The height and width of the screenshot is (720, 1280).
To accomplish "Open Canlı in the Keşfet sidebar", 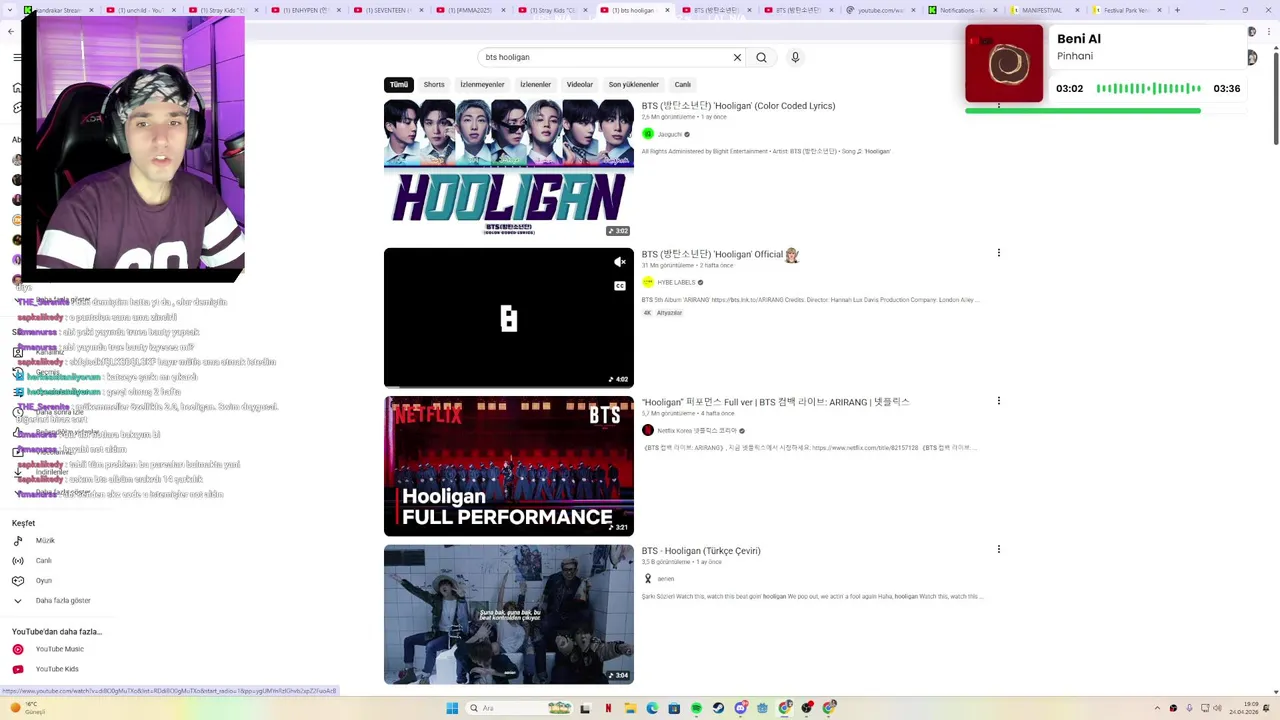I will click(44, 561).
